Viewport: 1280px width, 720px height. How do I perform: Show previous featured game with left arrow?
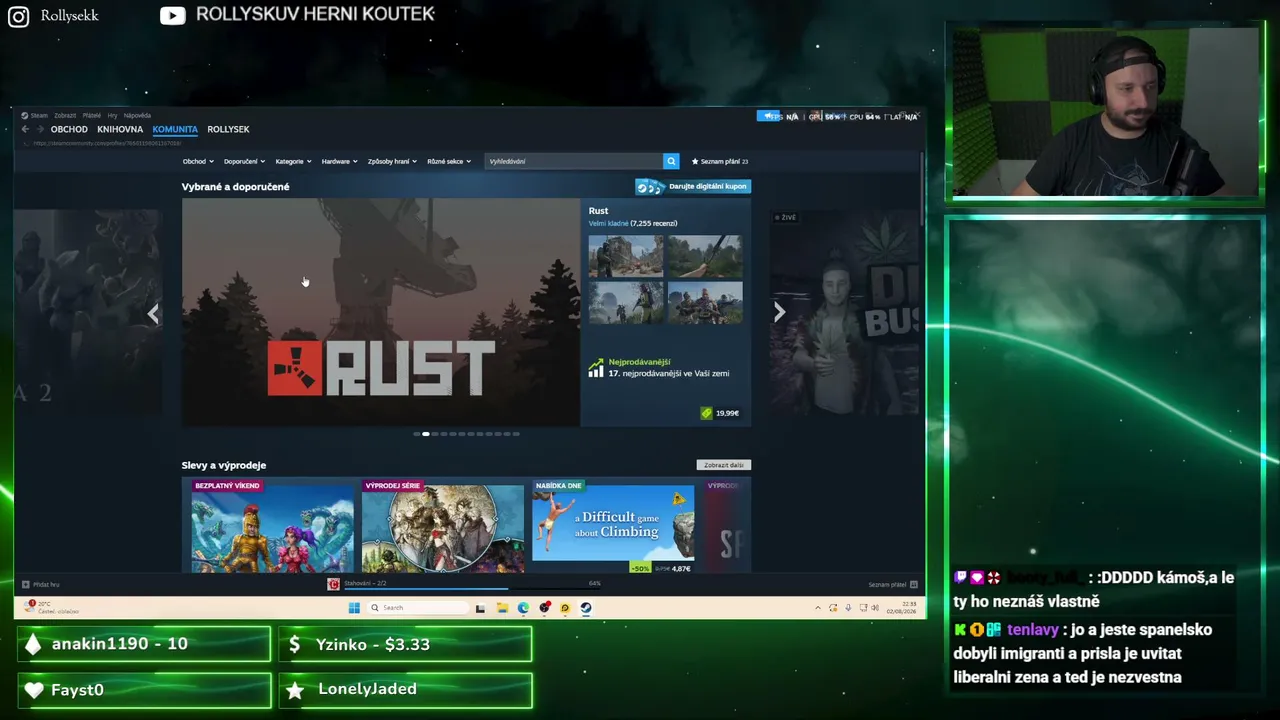pyautogui.click(x=153, y=314)
